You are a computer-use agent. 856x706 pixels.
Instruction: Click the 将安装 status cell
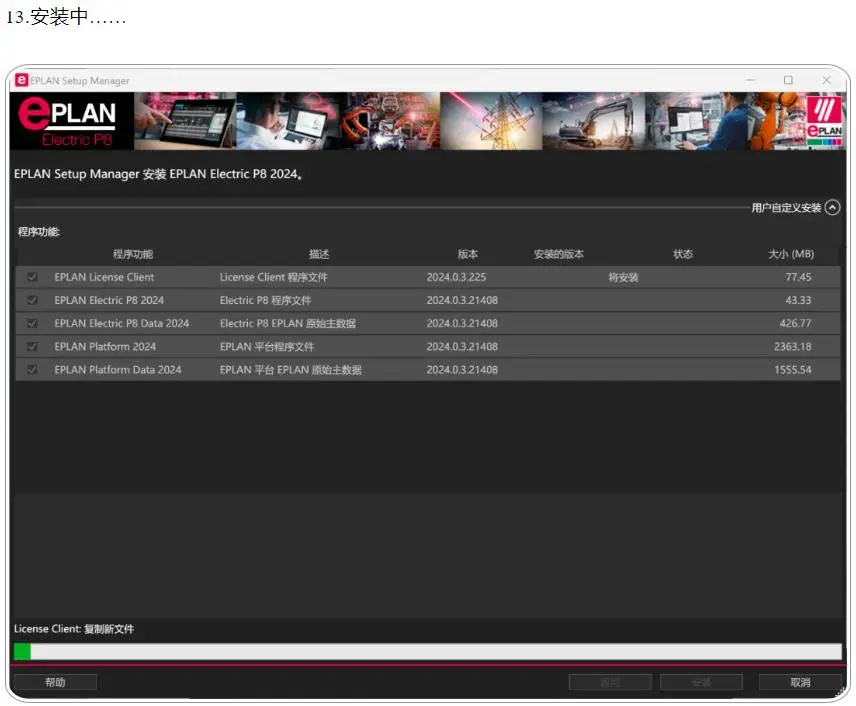[623, 277]
